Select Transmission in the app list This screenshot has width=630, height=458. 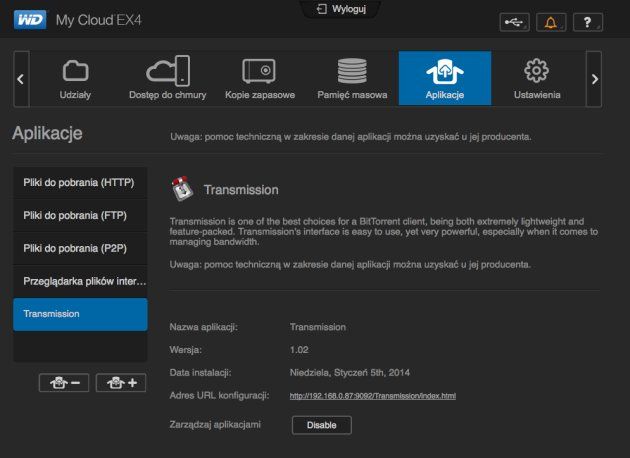(80, 314)
